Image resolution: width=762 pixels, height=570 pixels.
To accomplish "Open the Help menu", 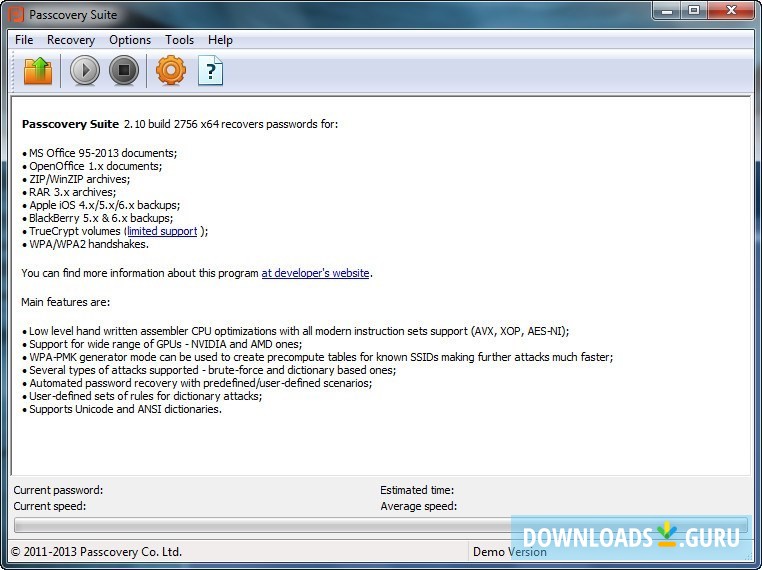I will tap(220, 40).
